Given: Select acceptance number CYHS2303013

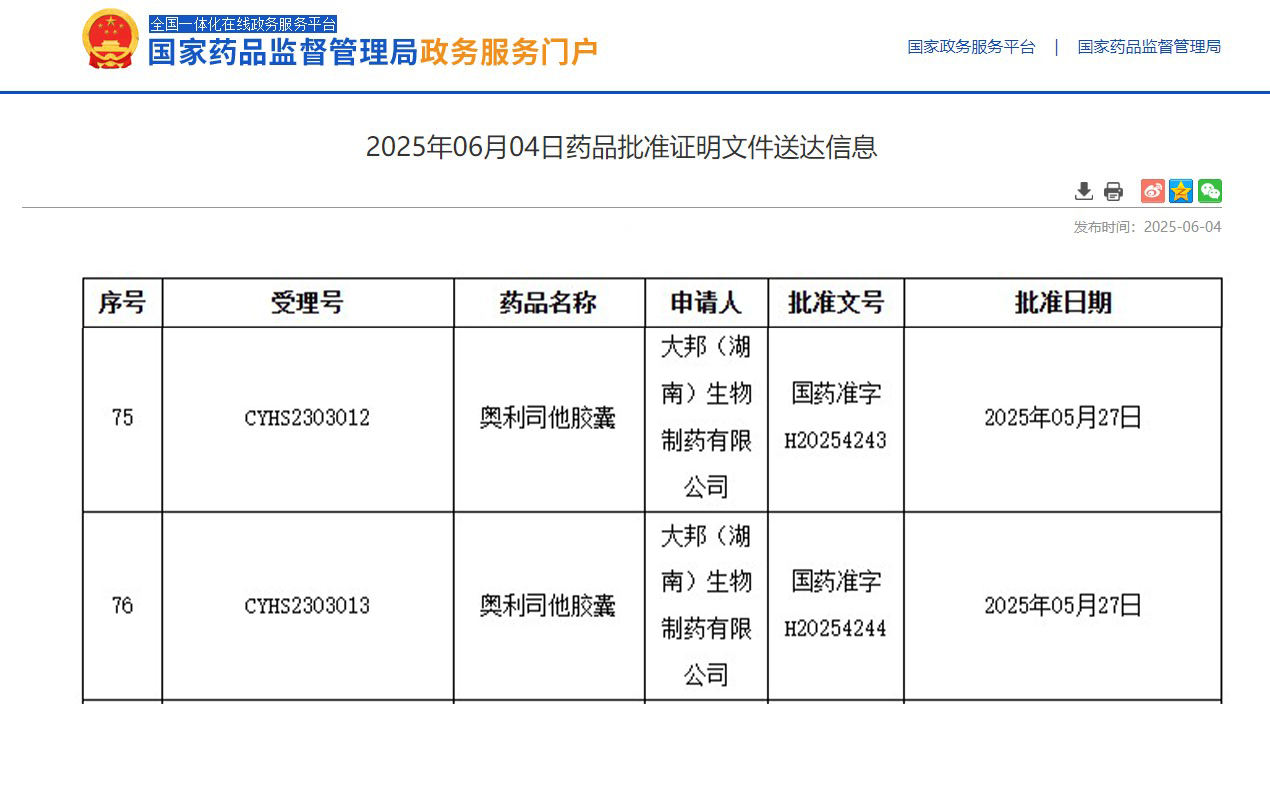Looking at the screenshot, I should pyautogui.click(x=307, y=606).
